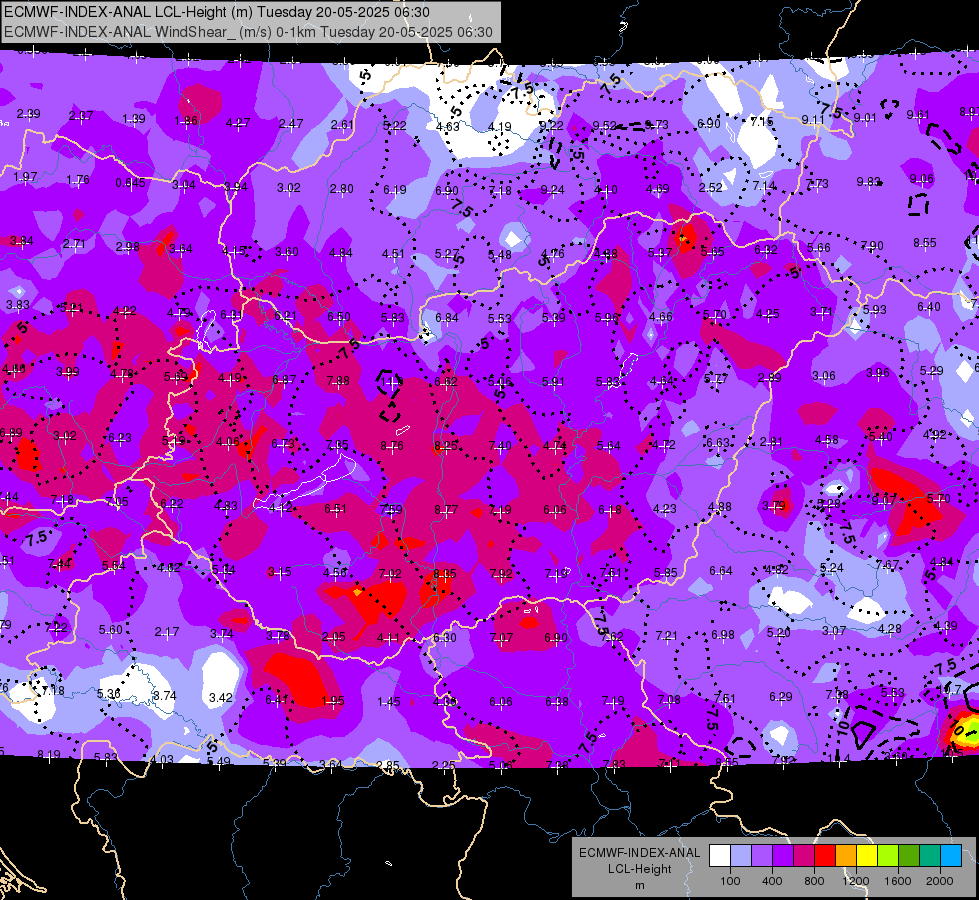Click the wind shear value 9.11
Screen dimensions: 979x900
[x=813, y=119]
